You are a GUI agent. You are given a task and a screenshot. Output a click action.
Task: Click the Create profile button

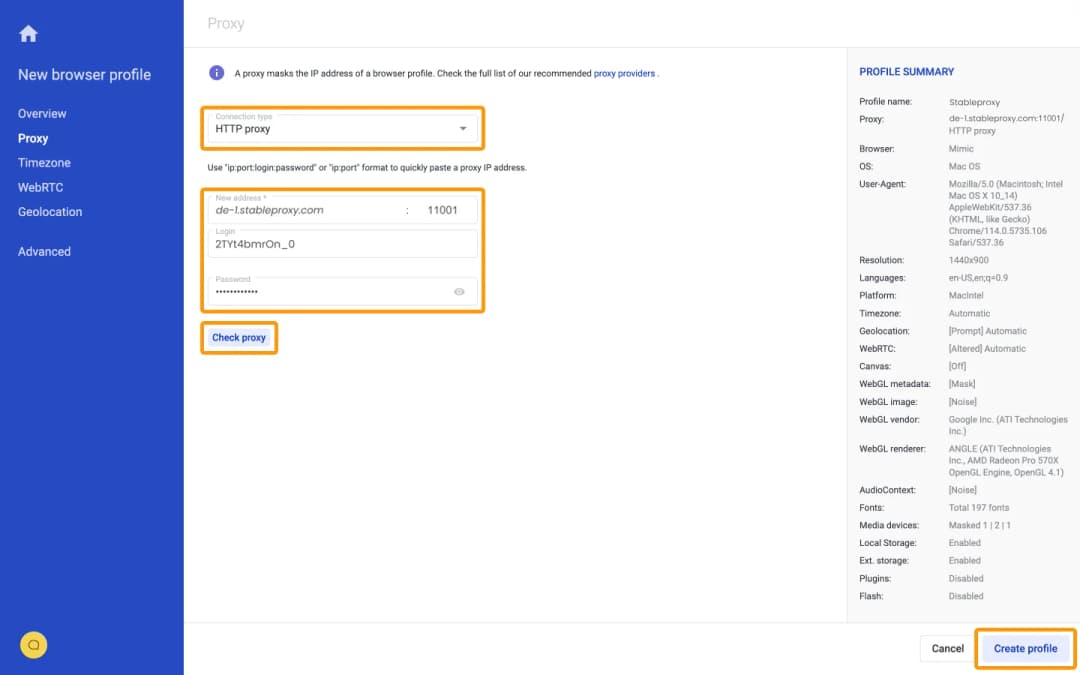coord(1025,649)
